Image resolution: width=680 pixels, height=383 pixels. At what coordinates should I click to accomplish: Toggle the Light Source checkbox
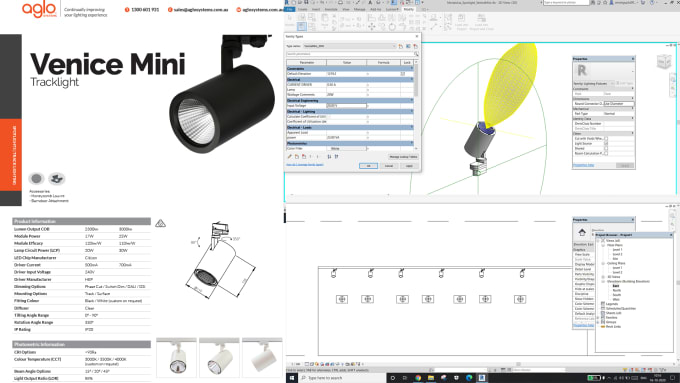[606, 143]
